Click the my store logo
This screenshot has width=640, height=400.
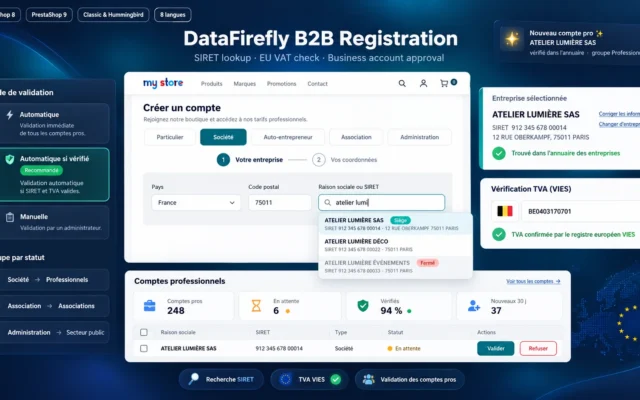tap(163, 83)
